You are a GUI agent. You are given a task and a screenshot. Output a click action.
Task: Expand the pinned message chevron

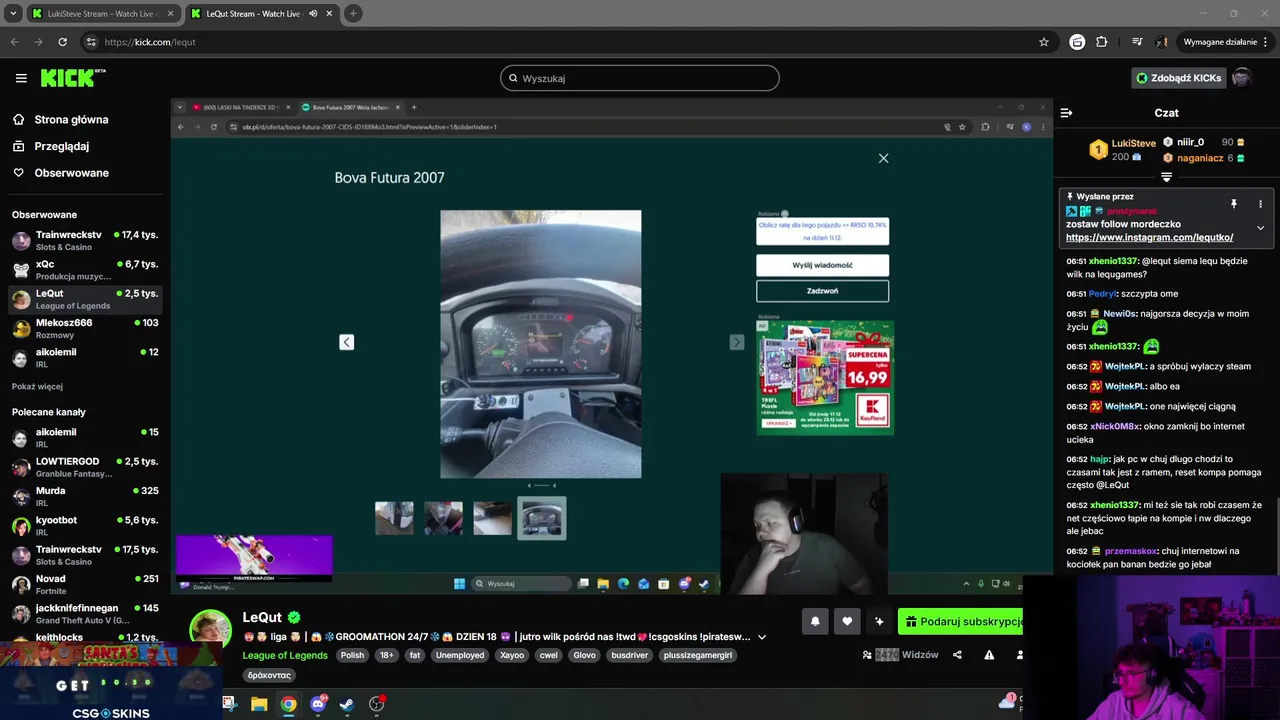point(1260,228)
